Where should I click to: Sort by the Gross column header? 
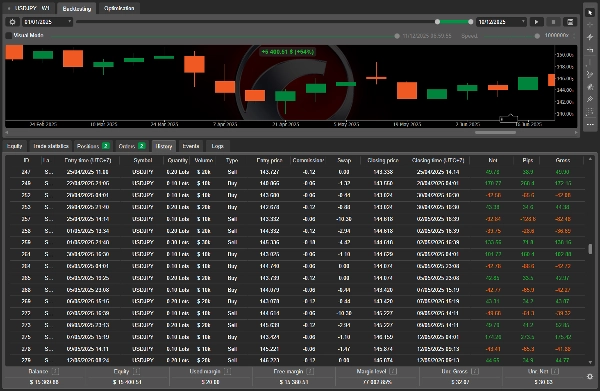(563, 160)
